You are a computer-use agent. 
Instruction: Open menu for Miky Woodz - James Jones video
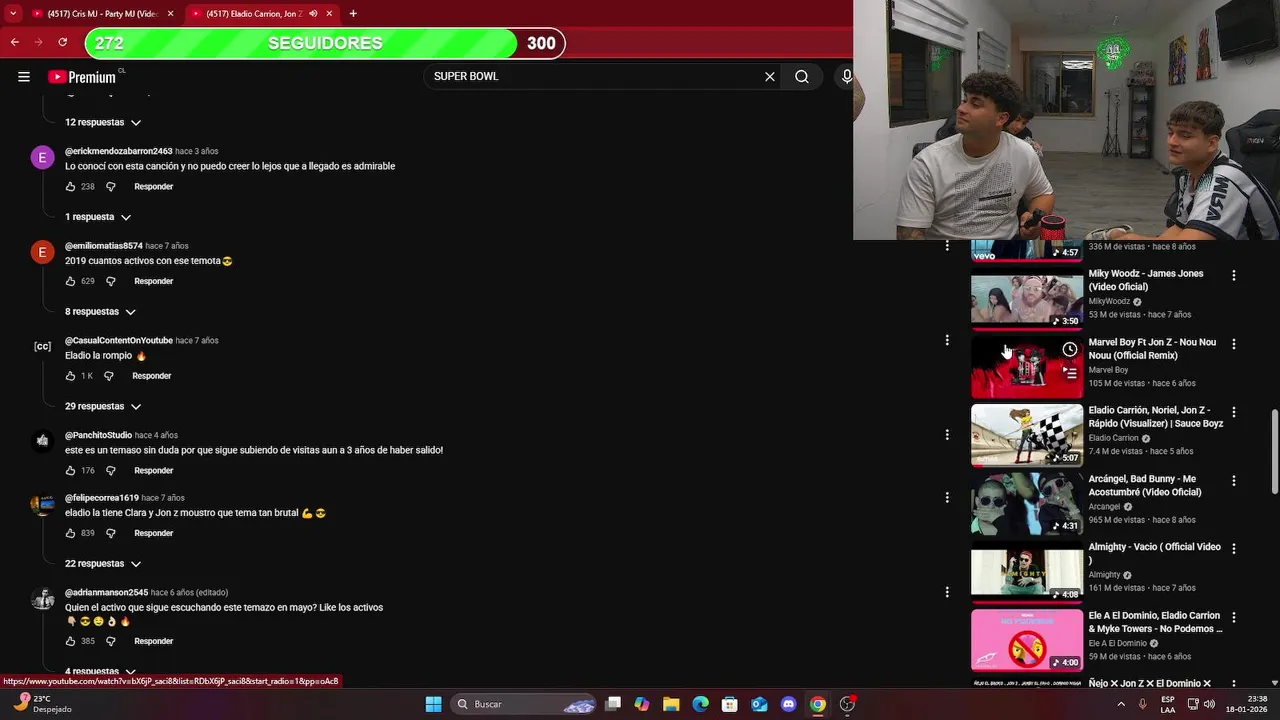pos(1234,275)
